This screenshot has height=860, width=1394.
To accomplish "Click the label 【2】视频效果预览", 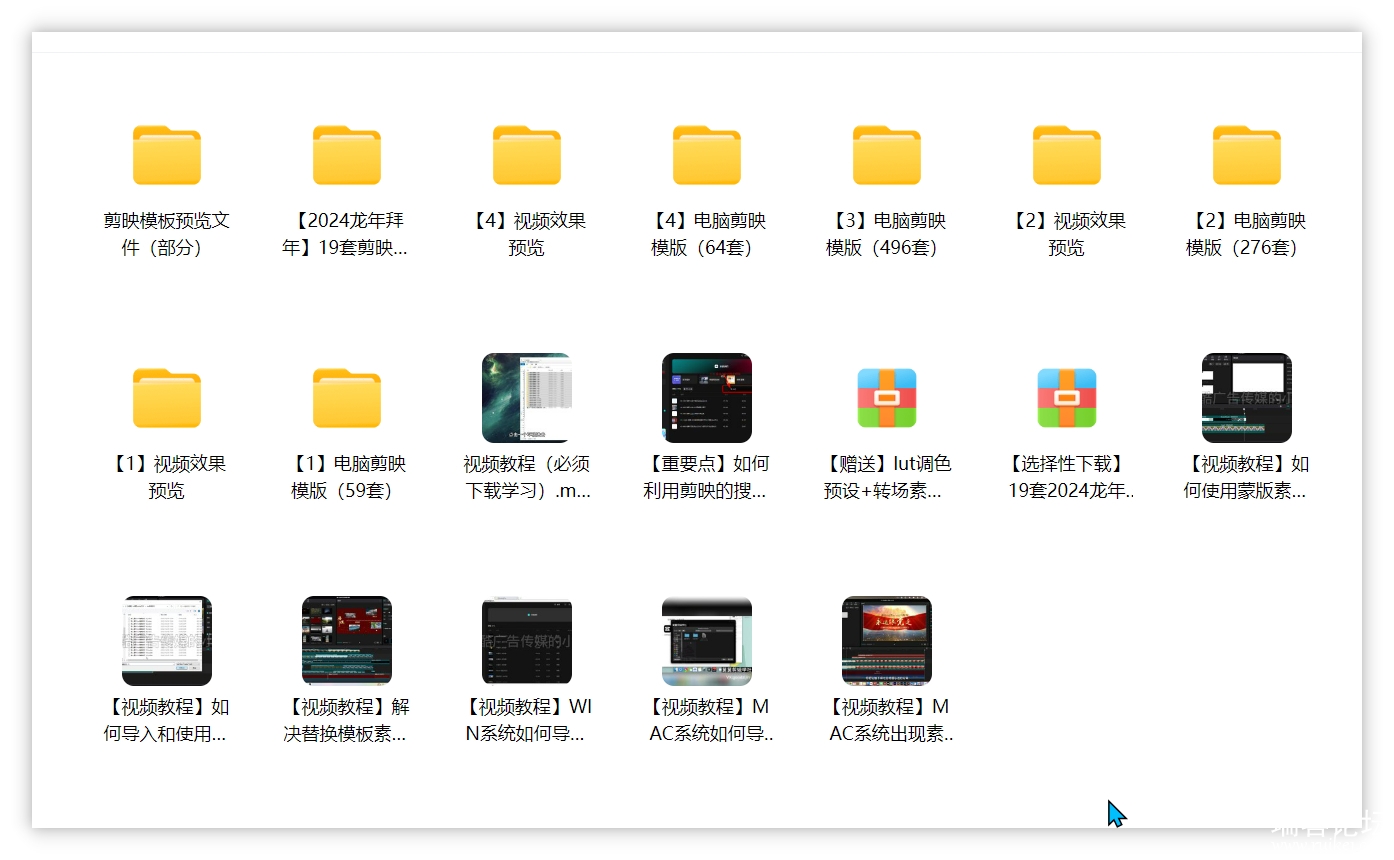I will [1067, 234].
